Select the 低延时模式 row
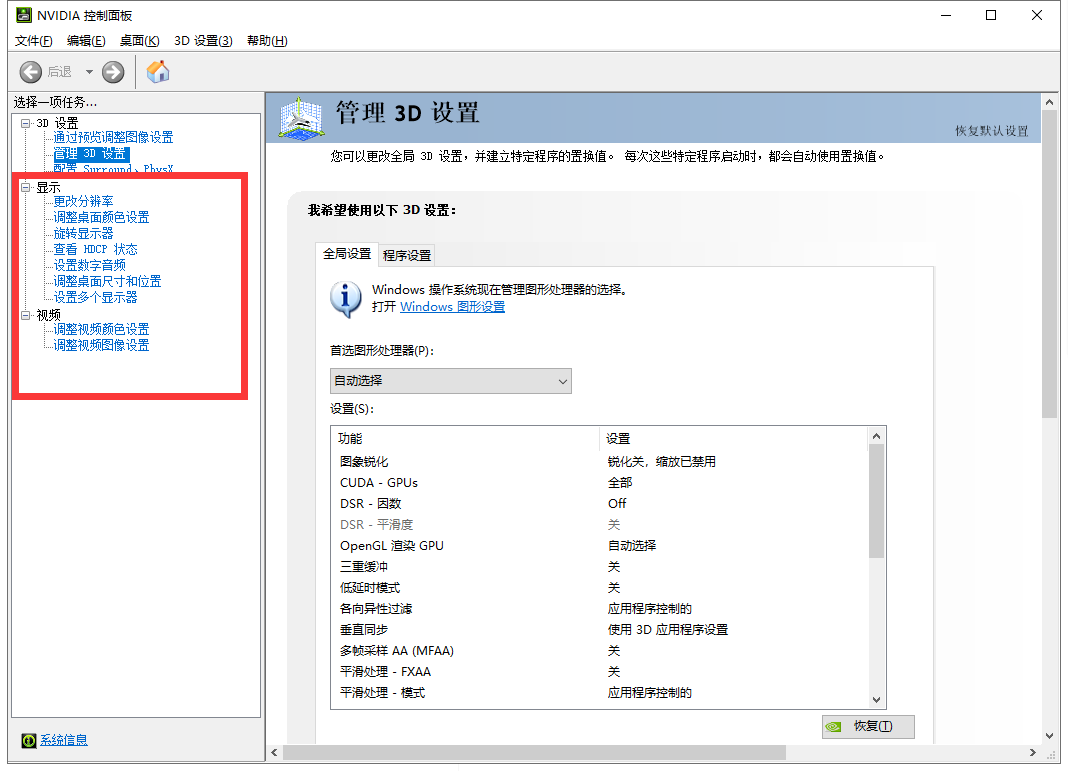 (x=599, y=588)
